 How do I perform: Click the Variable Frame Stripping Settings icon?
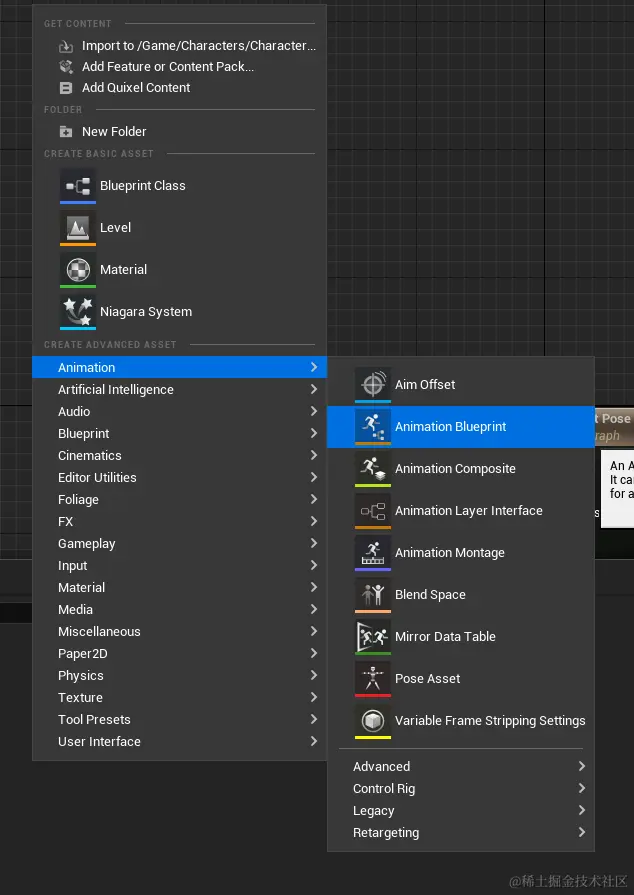point(373,721)
